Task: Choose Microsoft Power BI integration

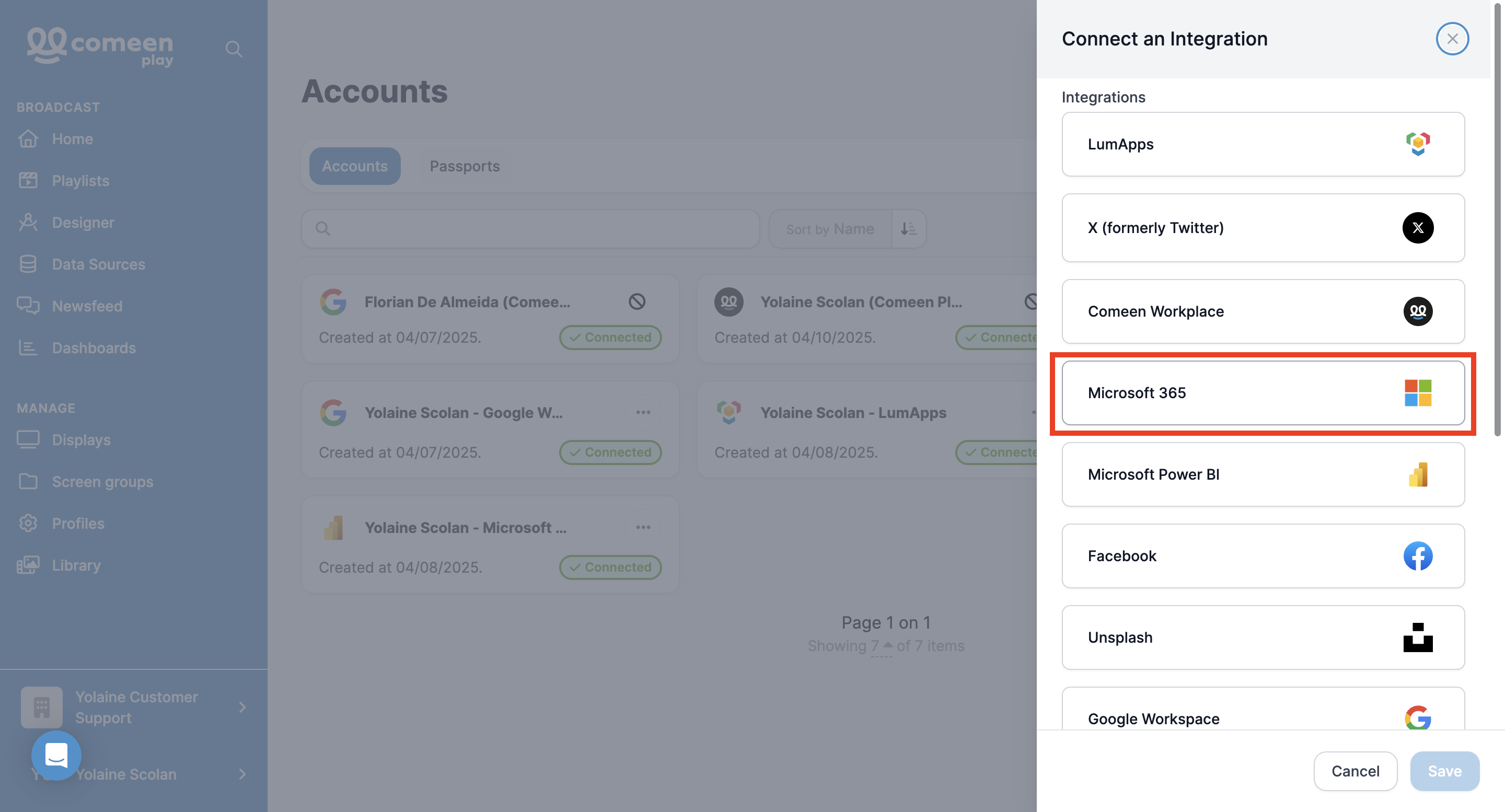Action: point(1263,474)
